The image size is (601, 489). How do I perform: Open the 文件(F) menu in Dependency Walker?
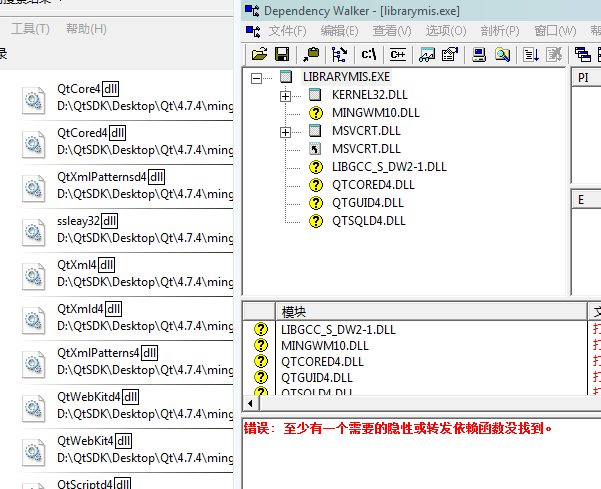(x=287, y=31)
